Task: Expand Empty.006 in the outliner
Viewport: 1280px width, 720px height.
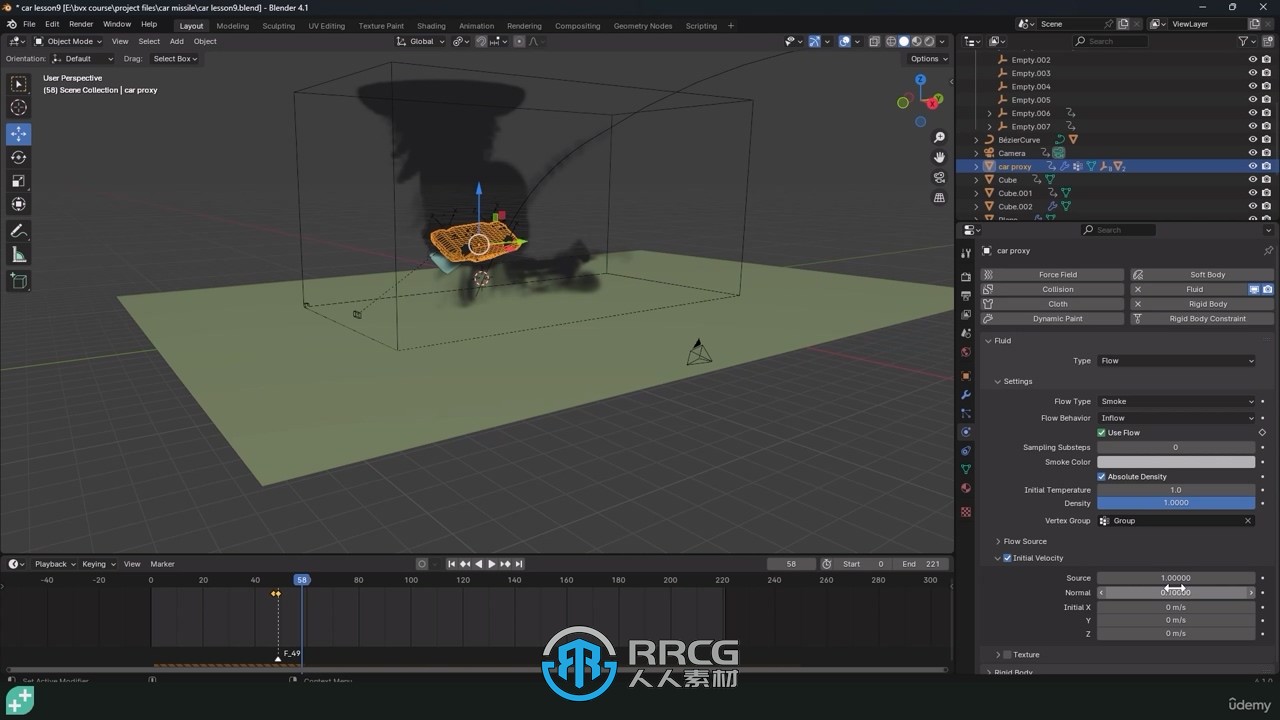Action: click(990, 113)
